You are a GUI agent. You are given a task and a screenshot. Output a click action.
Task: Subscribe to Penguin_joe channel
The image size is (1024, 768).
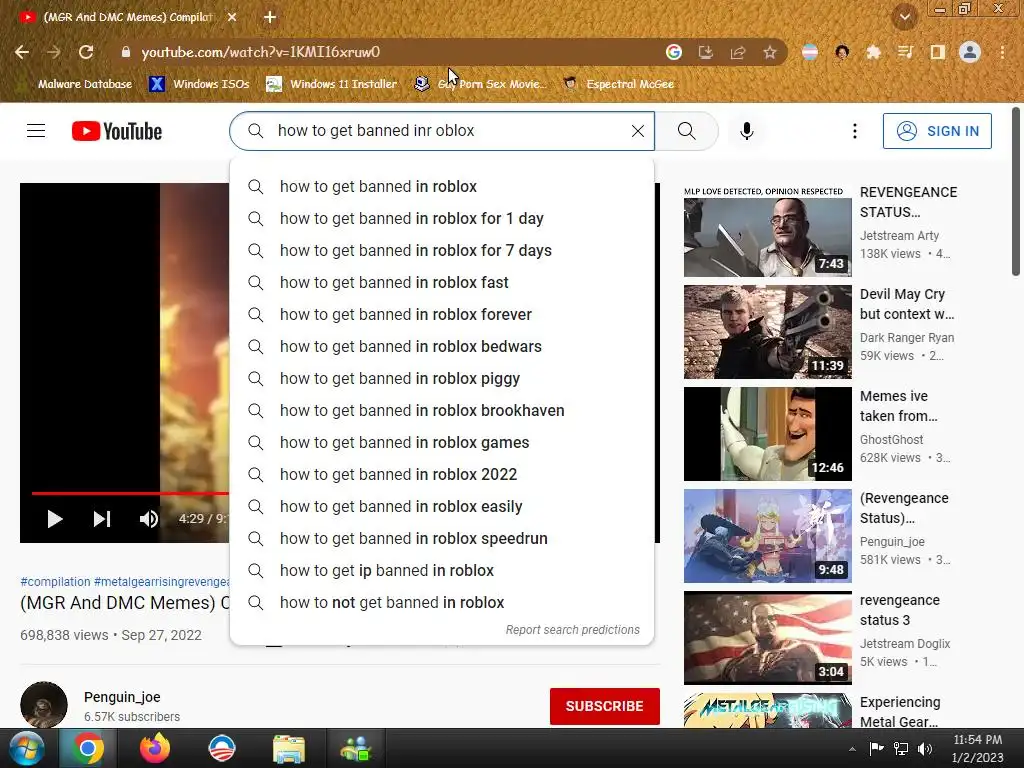pyautogui.click(x=605, y=707)
